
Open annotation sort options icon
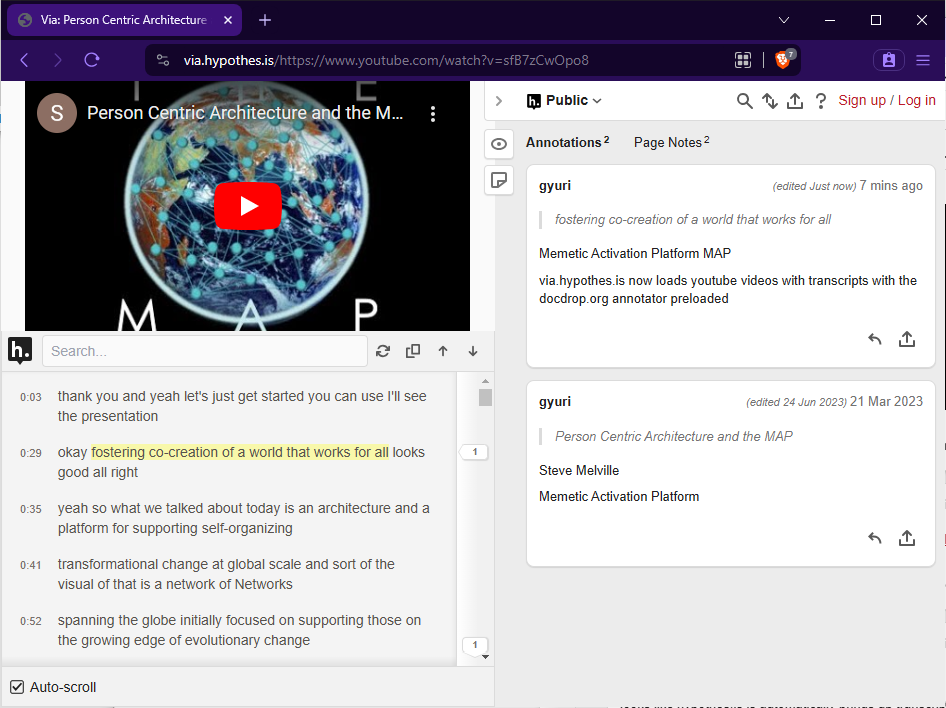(770, 101)
